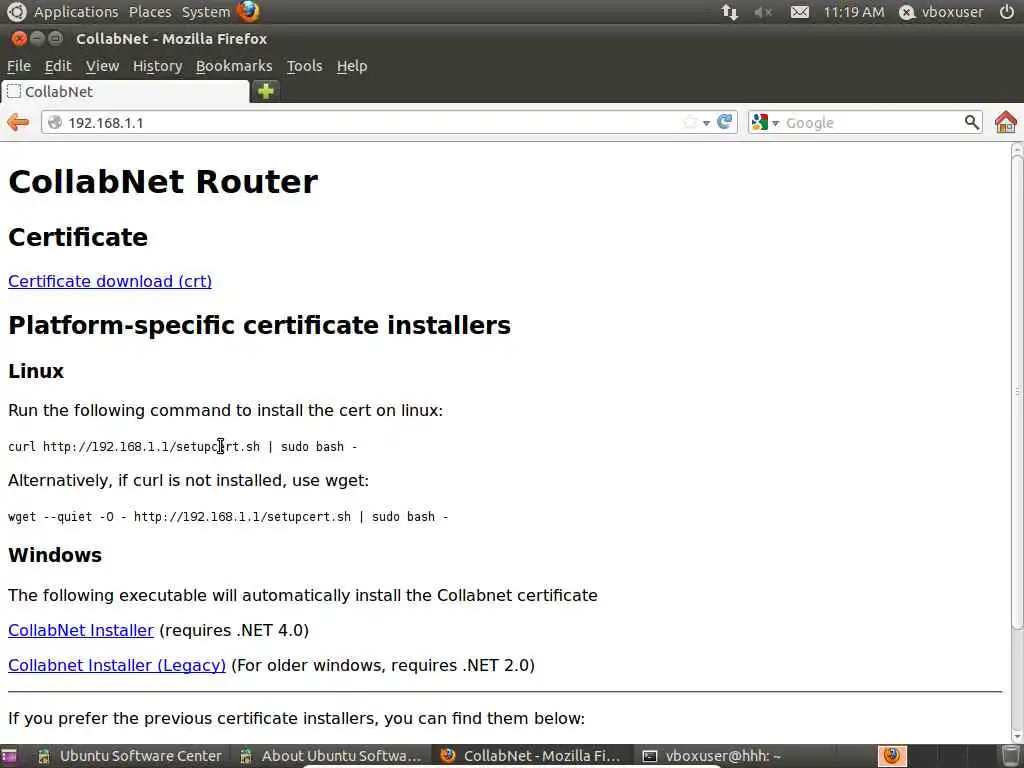Click the Collabnet Installer (Legacy) link
The width and height of the screenshot is (1024, 768).
tap(117, 665)
